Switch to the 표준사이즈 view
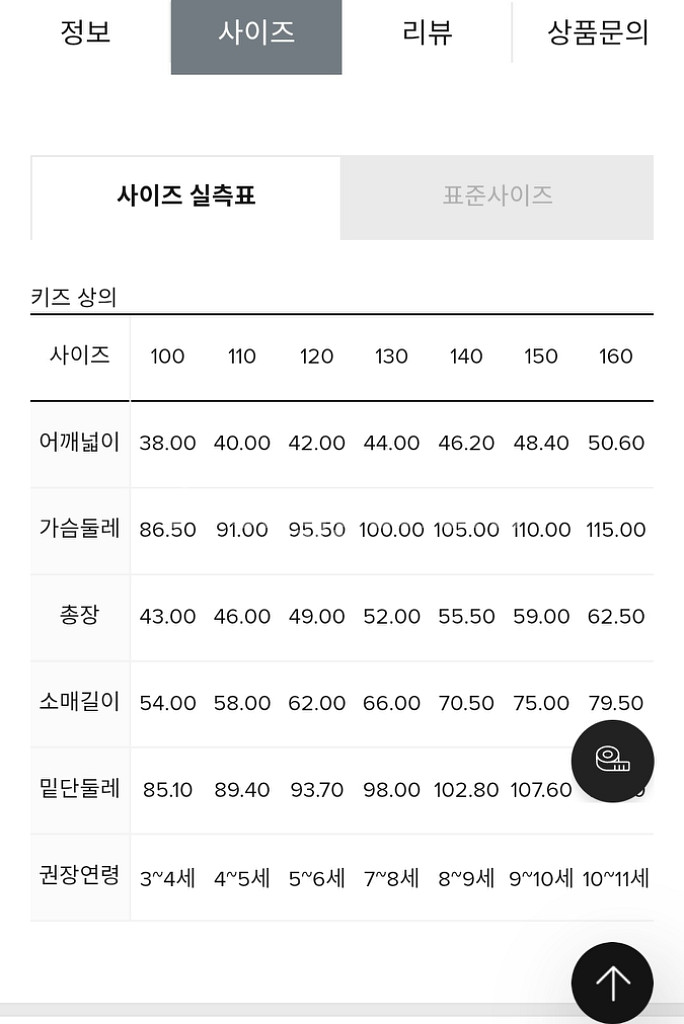Image resolution: width=684 pixels, height=1024 pixels. (496, 196)
